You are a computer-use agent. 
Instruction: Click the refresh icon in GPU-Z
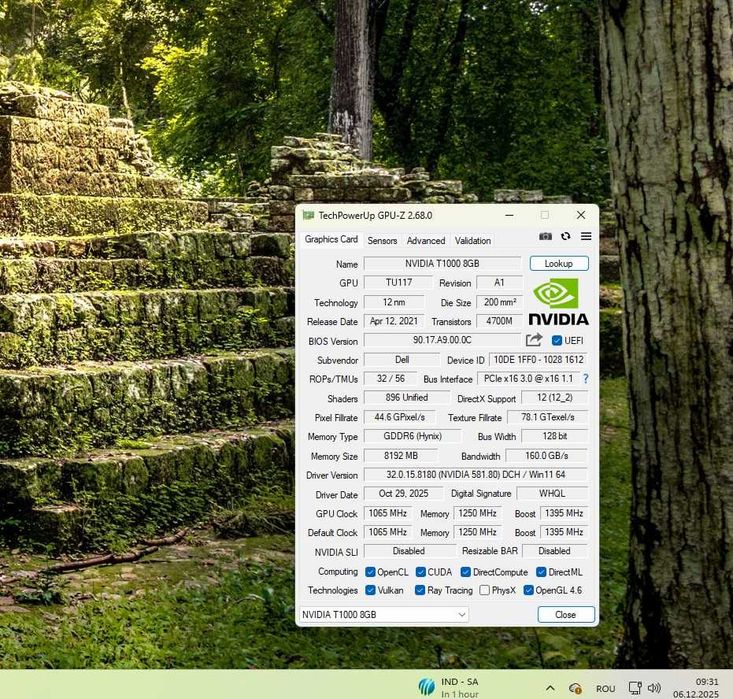click(566, 236)
